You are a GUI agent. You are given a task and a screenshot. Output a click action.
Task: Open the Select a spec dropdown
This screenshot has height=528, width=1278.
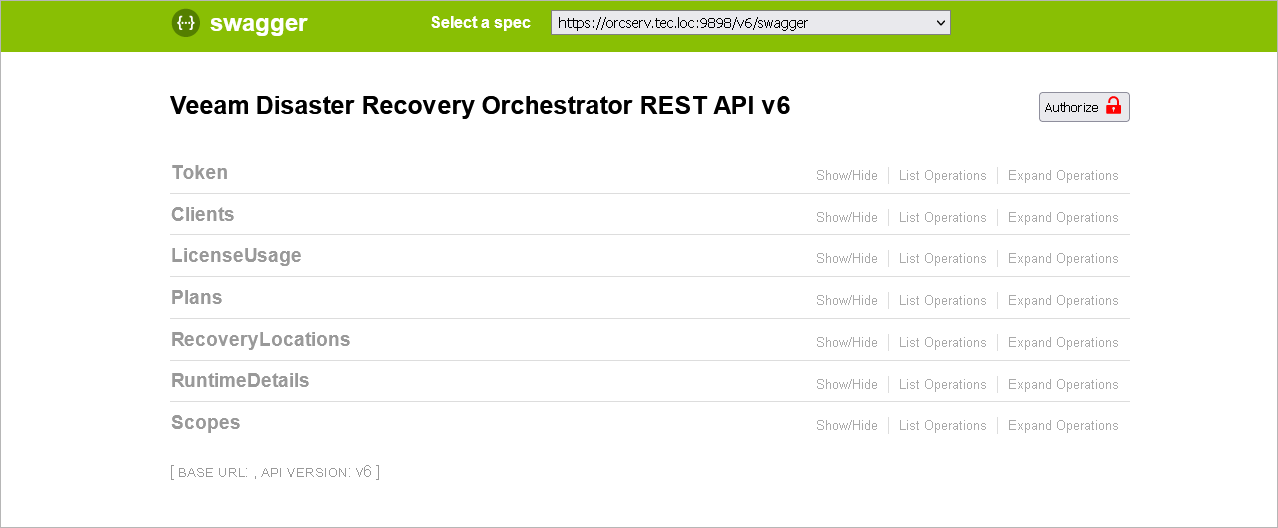point(750,23)
